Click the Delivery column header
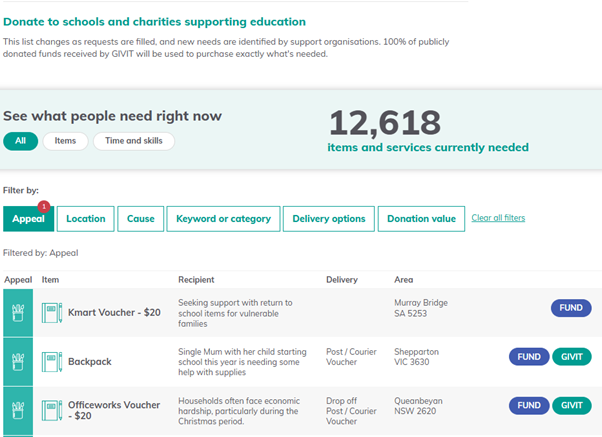This screenshot has height=437, width=602. tap(342, 280)
